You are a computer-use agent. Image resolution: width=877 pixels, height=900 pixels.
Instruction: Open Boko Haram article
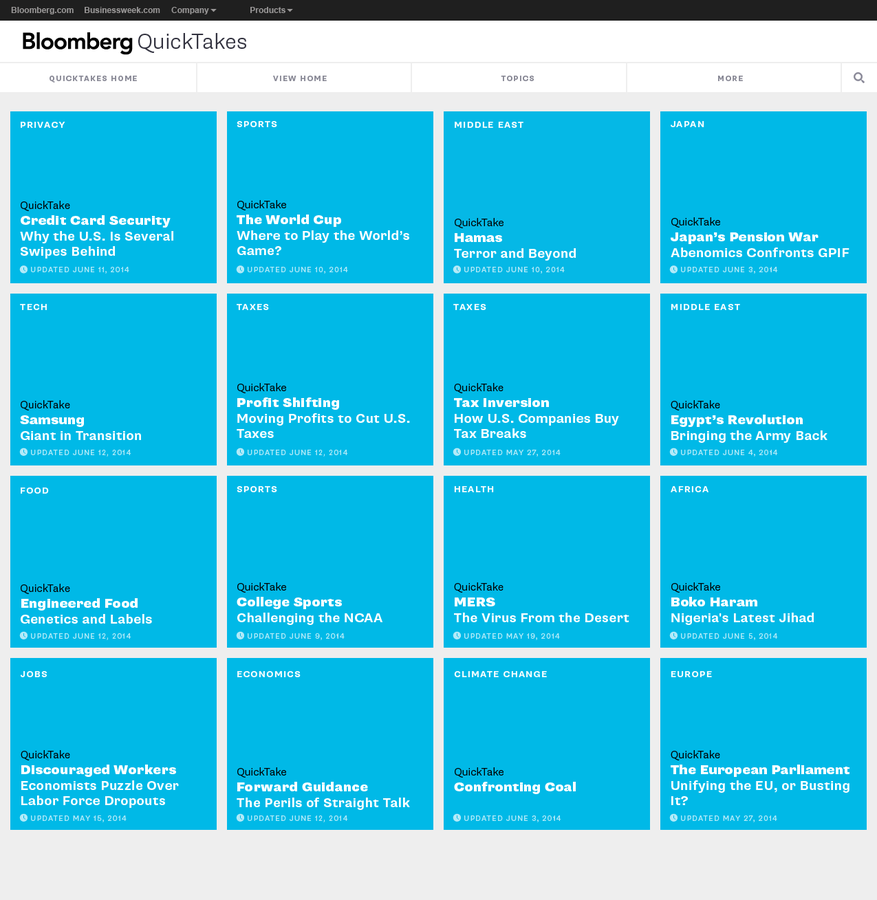[x=763, y=561]
